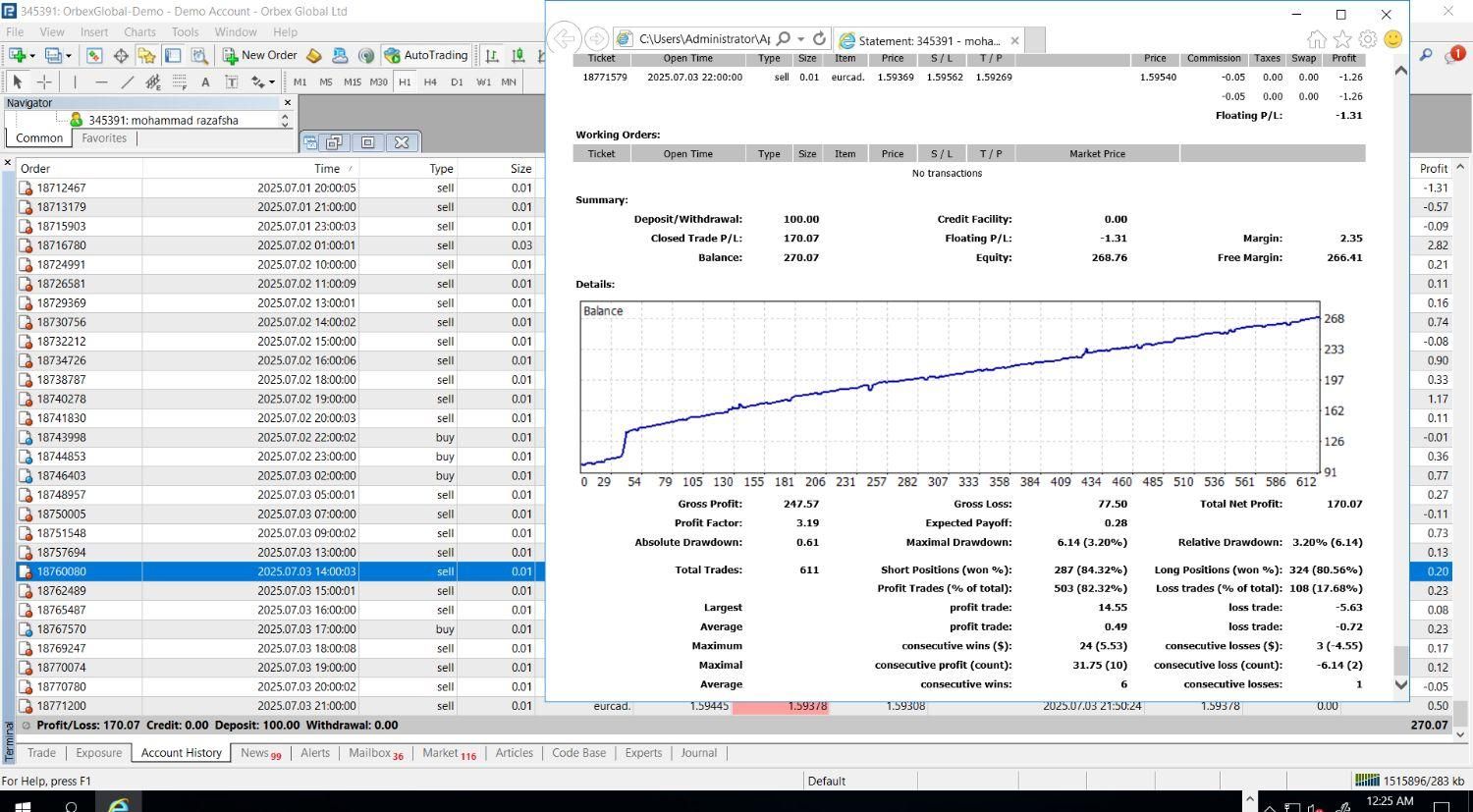This screenshot has width=1473, height=812.
Task: Select the Crosshair cursor tool
Action: (x=44, y=82)
